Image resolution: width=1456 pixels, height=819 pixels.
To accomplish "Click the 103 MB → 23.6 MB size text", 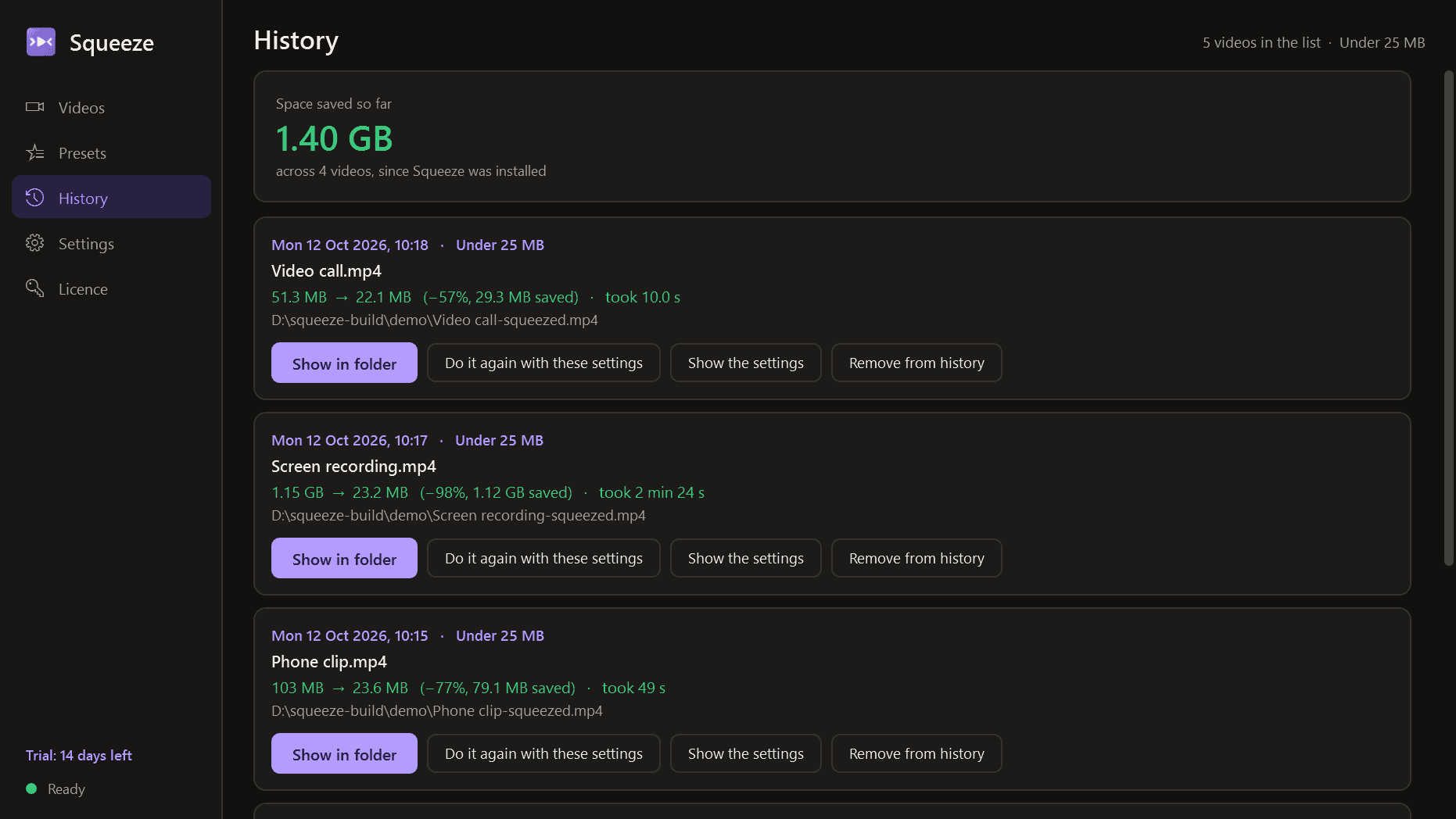I will (339, 688).
